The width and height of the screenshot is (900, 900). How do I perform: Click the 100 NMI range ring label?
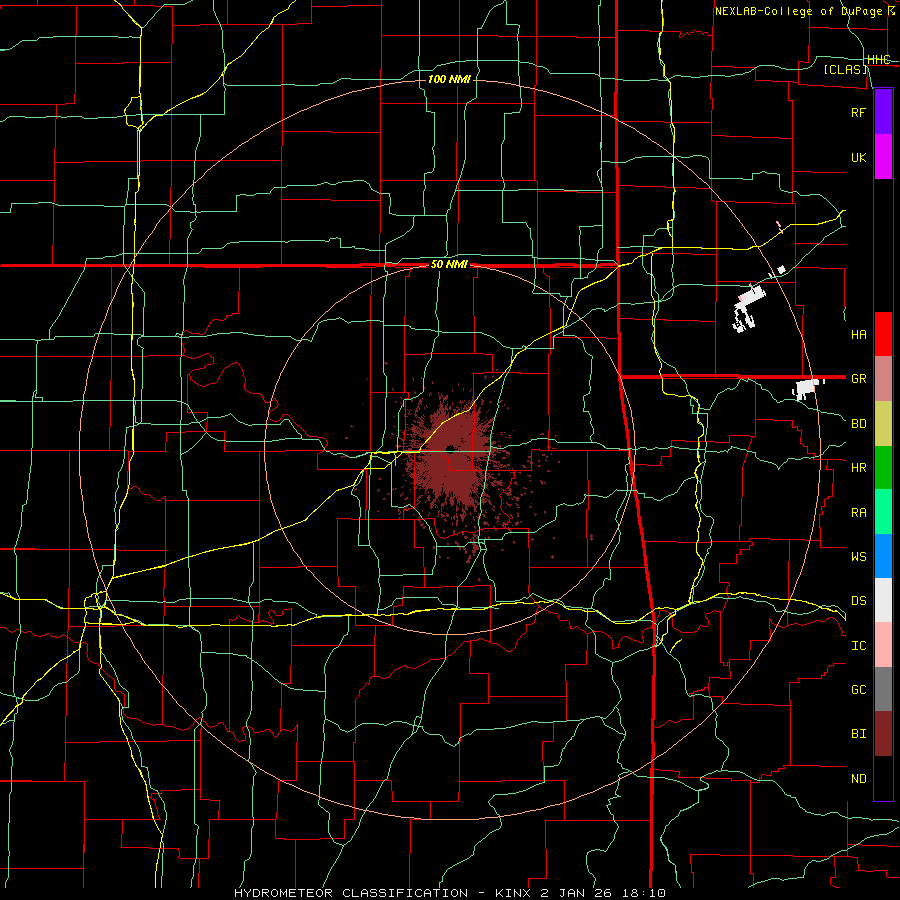click(x=449, y=79)
